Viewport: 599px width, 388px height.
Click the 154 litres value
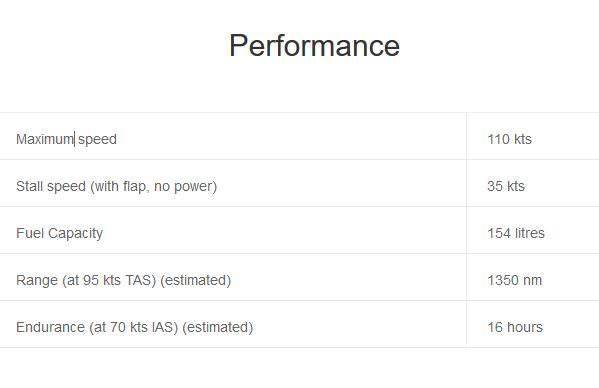coord(516,233)
